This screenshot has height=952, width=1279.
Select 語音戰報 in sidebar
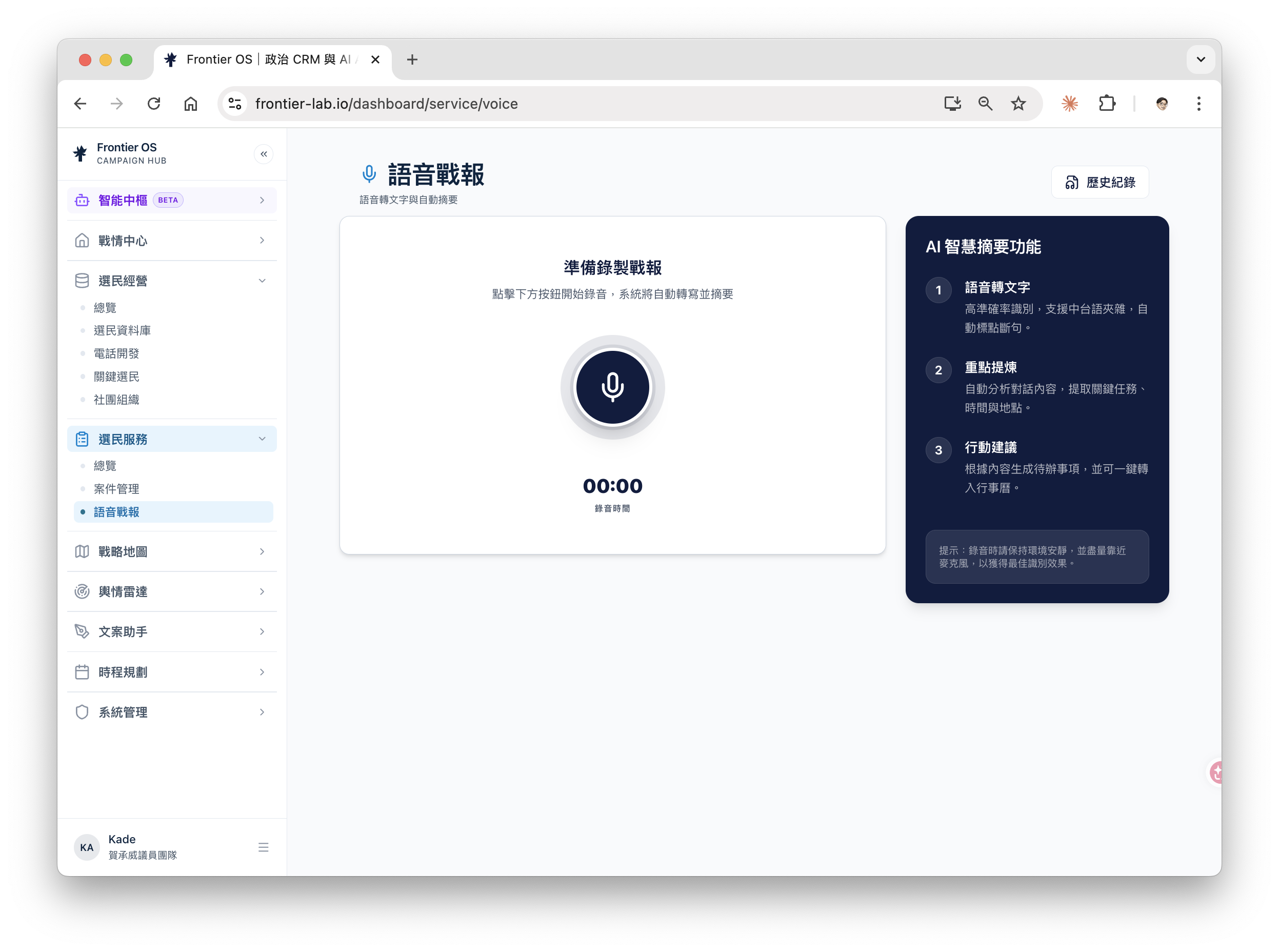pyautogui.click(x=173, y=512)
